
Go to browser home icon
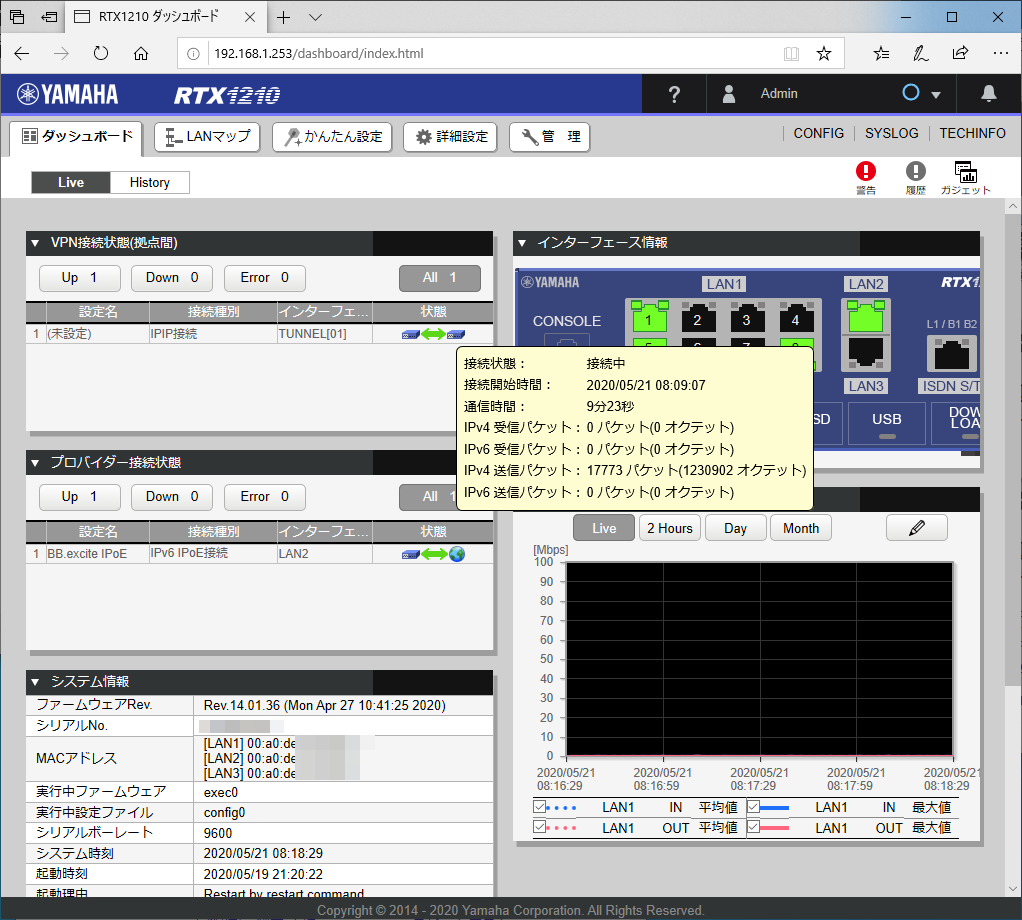tap(141, 53)
